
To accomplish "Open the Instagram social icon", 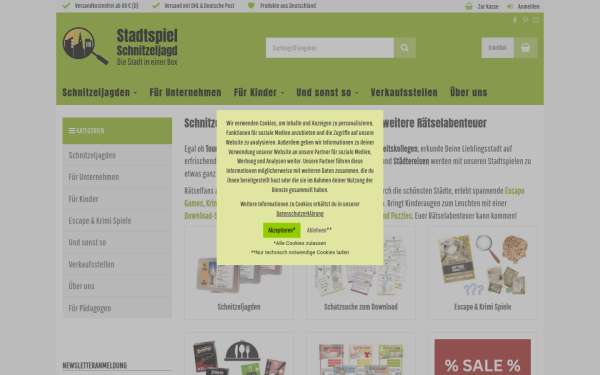I will [x=536, y=20].
